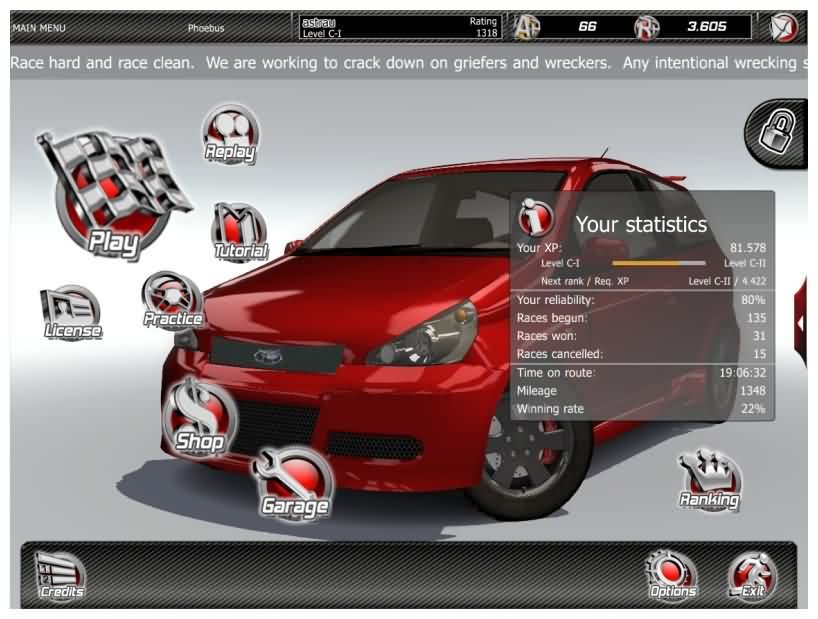818x619 pixels.
Task: Open the Shop dollar sign icon
Action: point(200,416)
